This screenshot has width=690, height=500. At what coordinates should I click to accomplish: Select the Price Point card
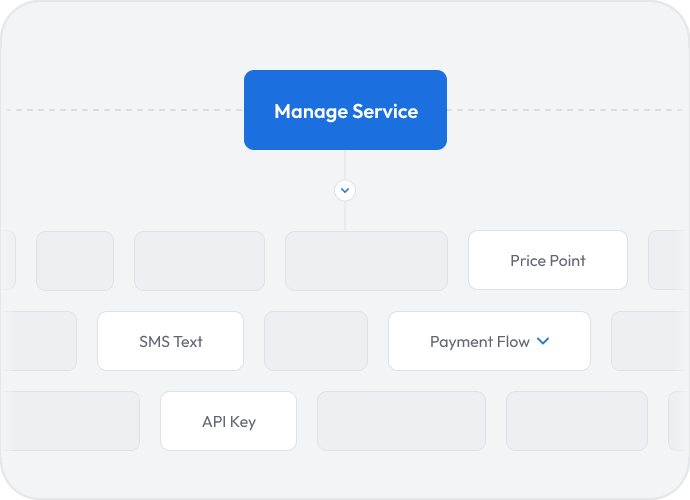click(548, 260)
